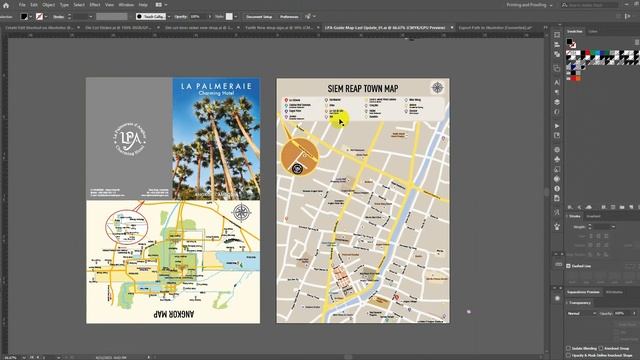This screenshot has width=640, height=360.
Task: Click the align options icon after Preferences
Action: tap(308, 16)
